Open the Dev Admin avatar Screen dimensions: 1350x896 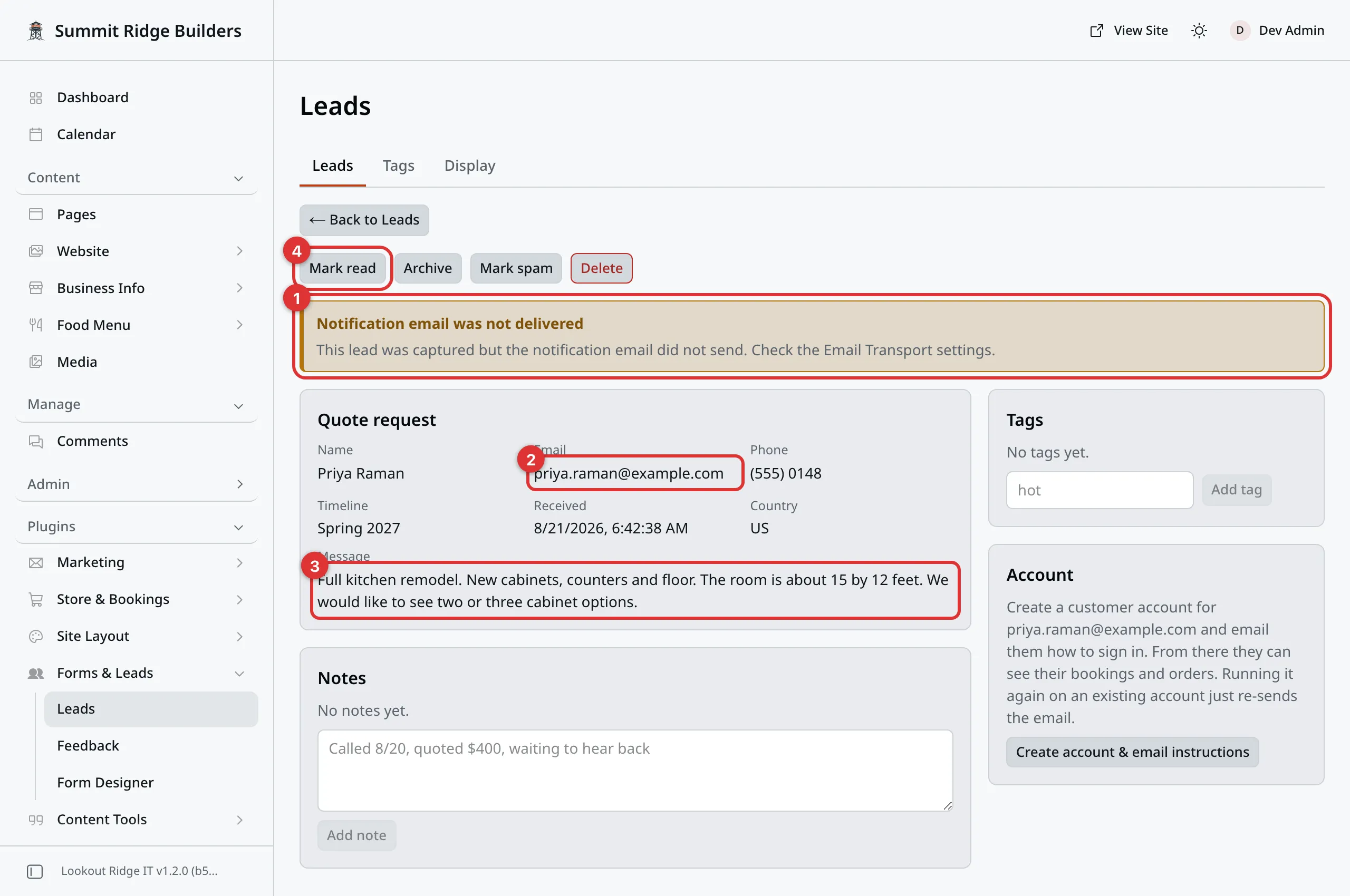[1239, 30]
